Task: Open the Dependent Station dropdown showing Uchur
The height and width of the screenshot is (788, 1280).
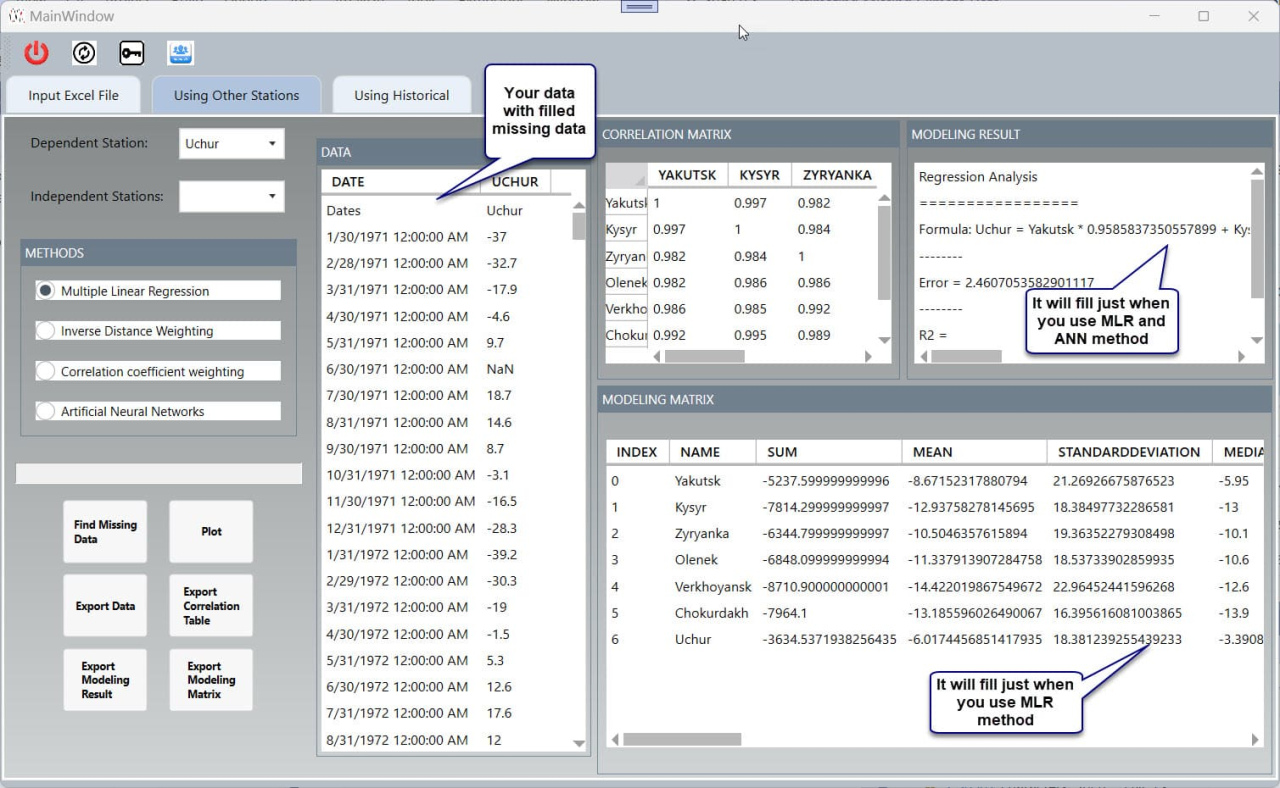Action: pyautogui.click(x=231, y=143)
